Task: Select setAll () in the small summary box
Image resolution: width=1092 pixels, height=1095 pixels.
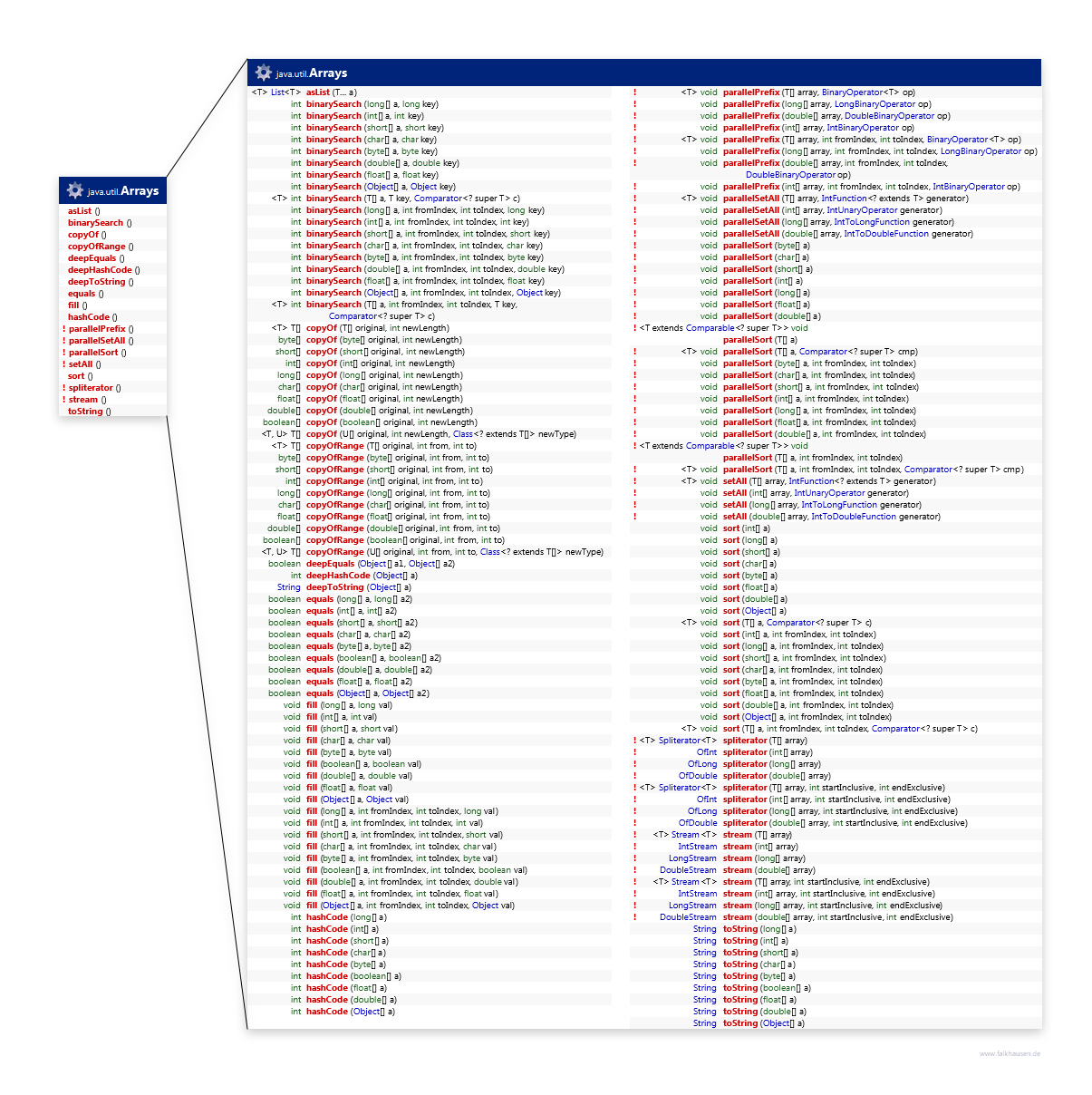Action: point(85,364)
